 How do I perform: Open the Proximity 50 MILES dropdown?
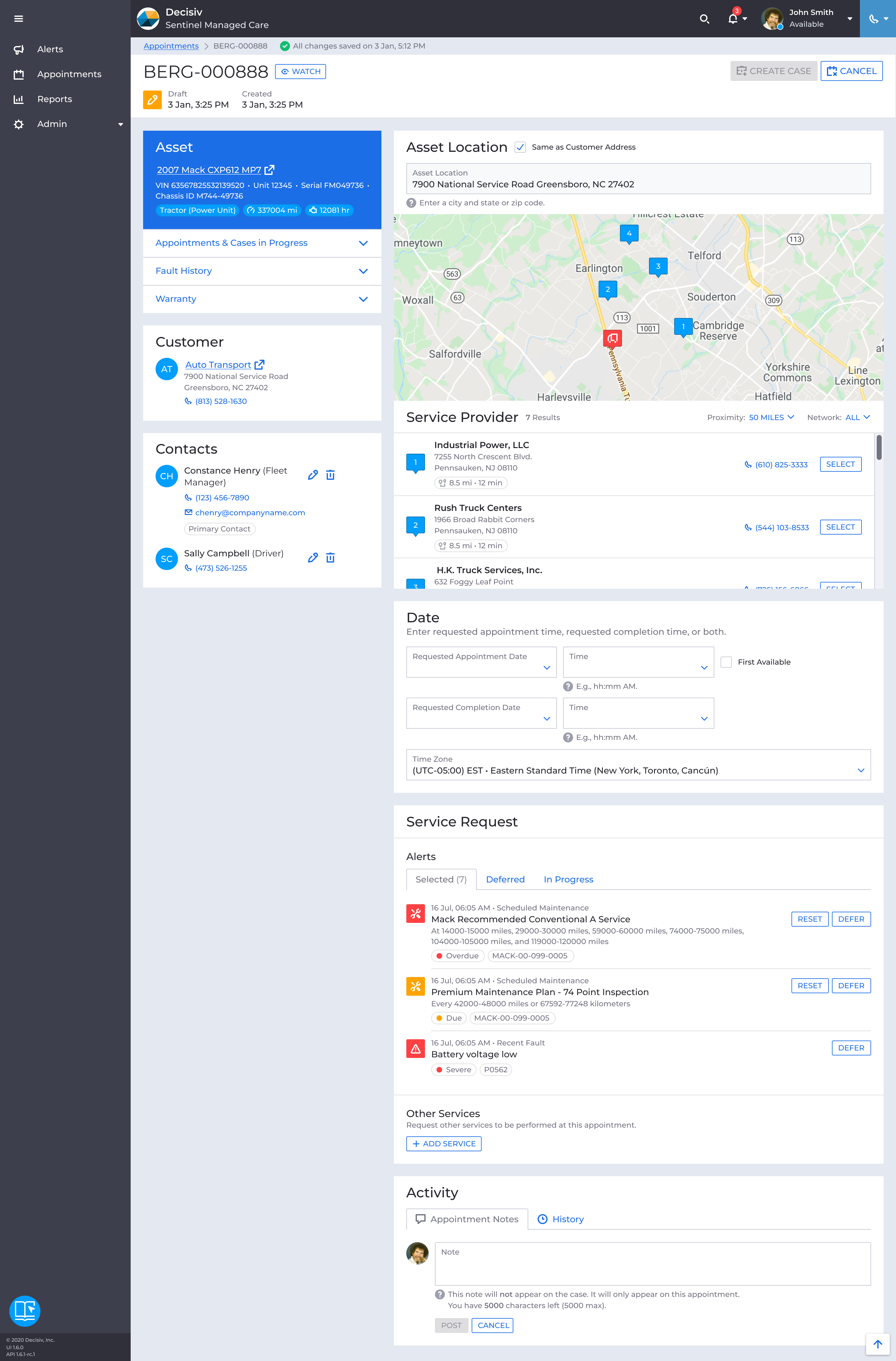tap(771, 418)
